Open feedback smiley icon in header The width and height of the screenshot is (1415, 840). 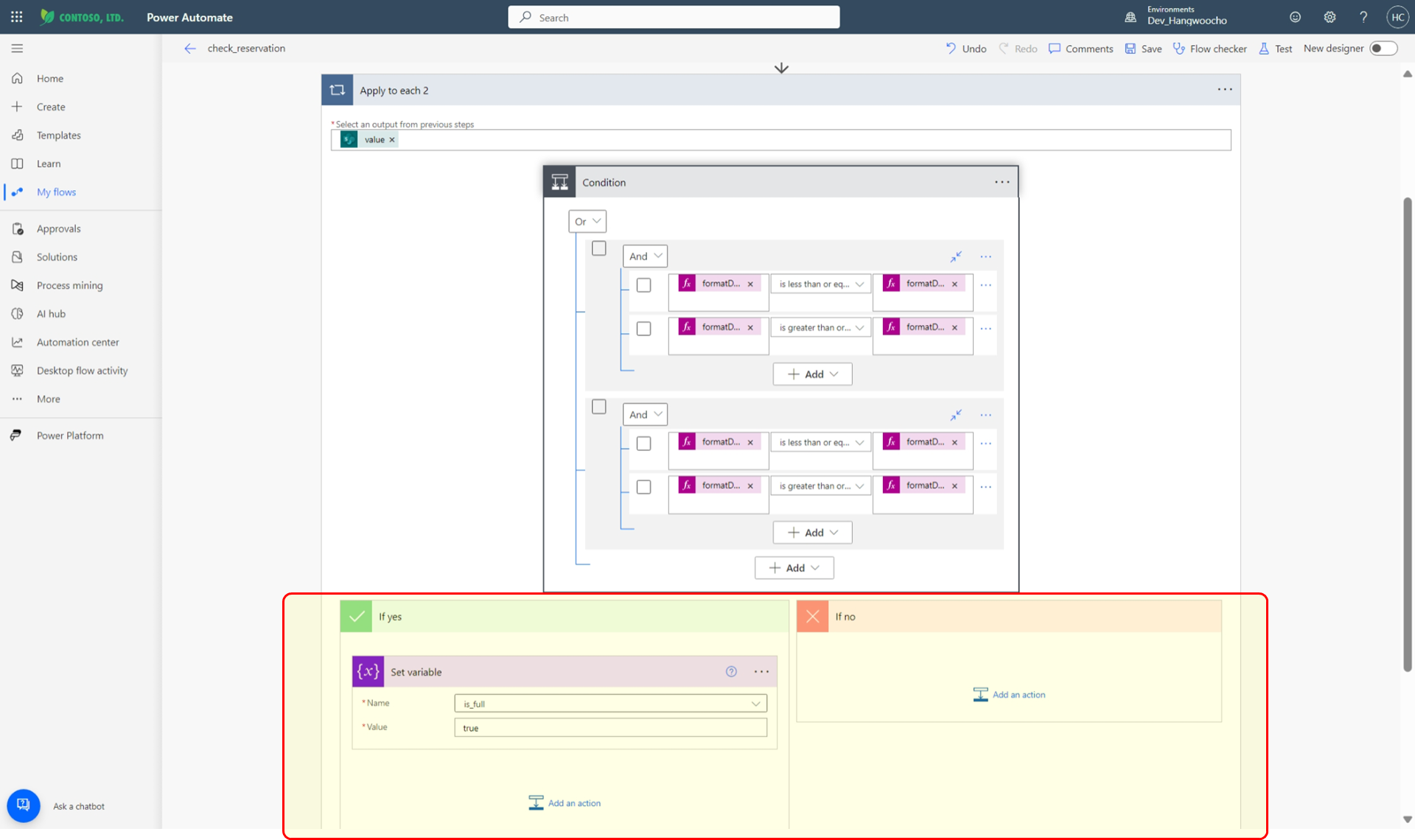1295,17
